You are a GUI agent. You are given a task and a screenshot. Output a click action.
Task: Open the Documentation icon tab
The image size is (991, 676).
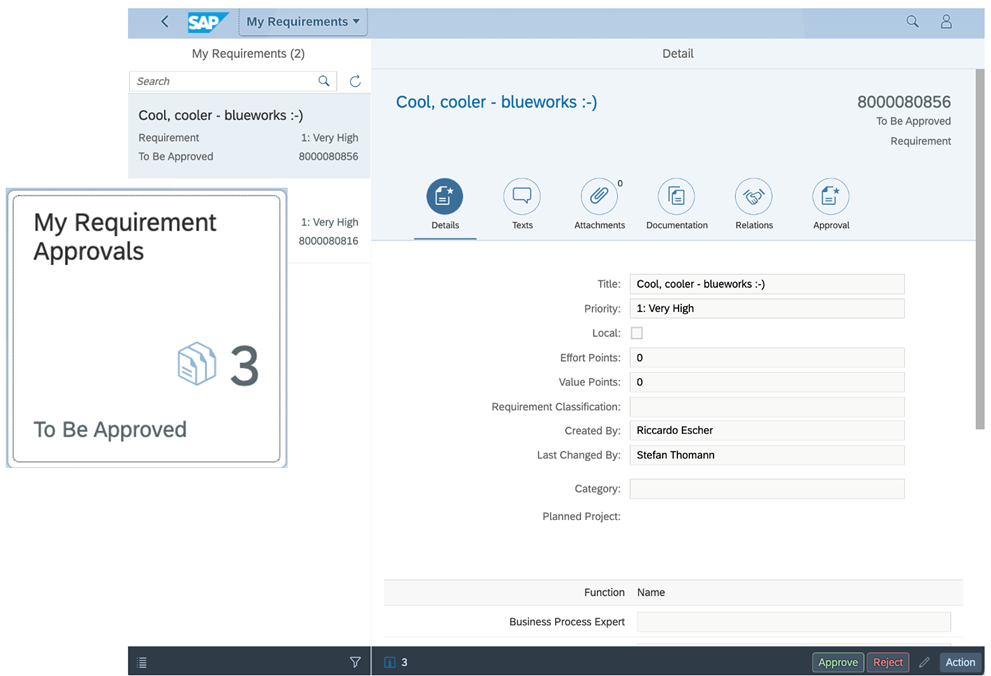pyautogui.click(x=676, y=197)
